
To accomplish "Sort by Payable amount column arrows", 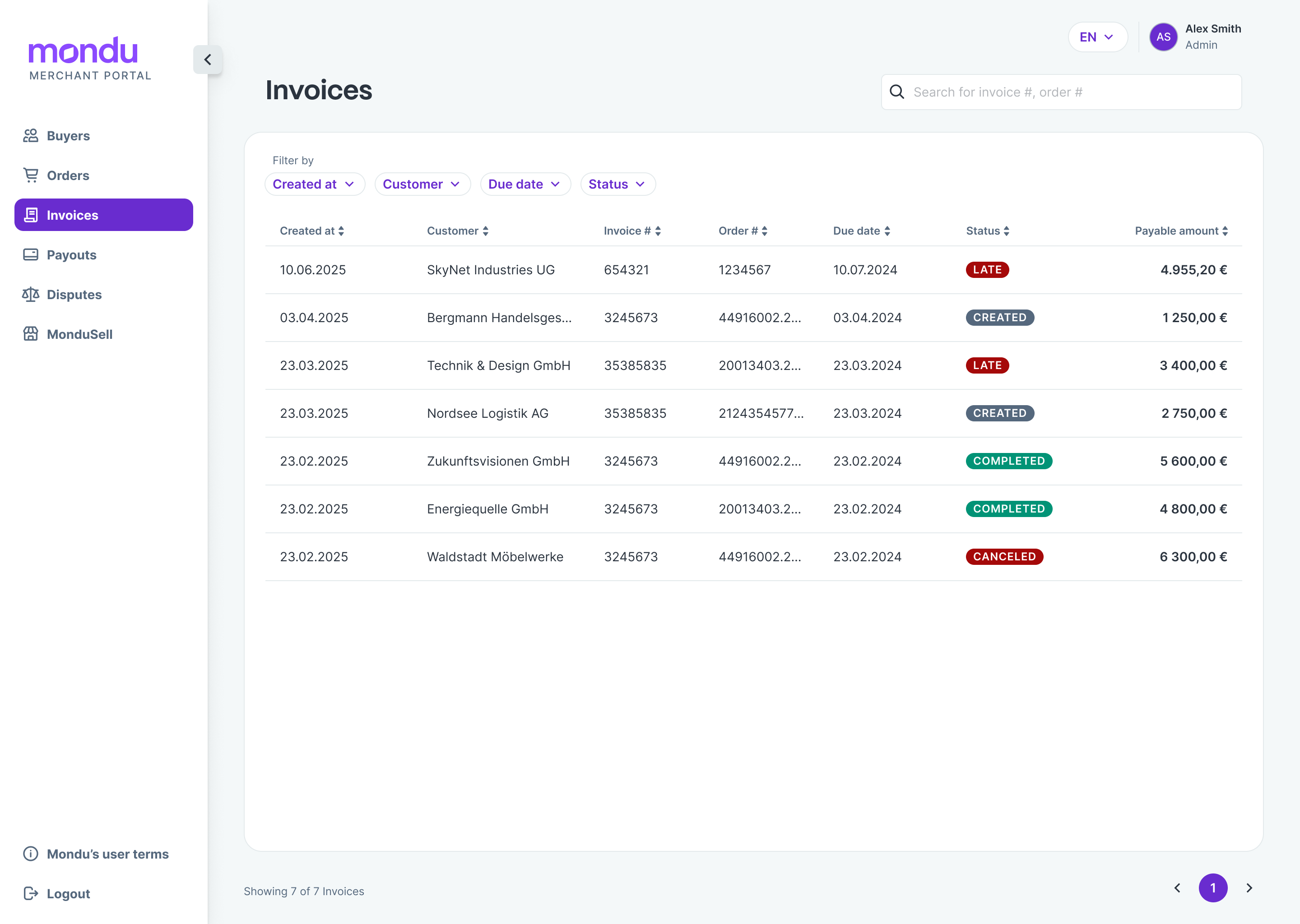I will pyautogui.click(x=1225, y=231).
